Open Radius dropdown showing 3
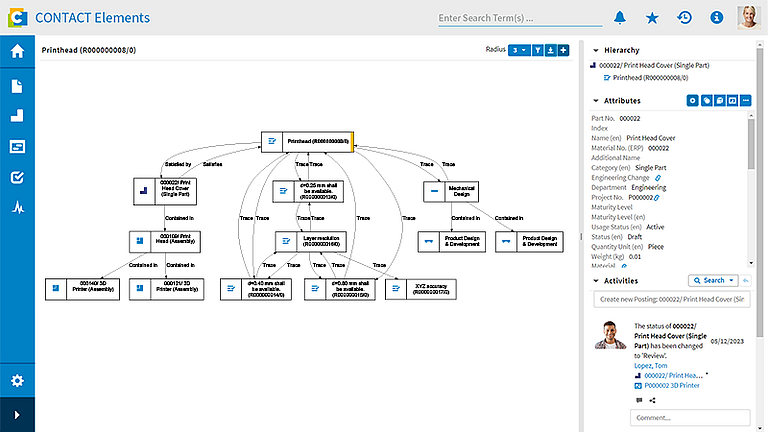Viewport: 768px width, 432px height. 519,50
